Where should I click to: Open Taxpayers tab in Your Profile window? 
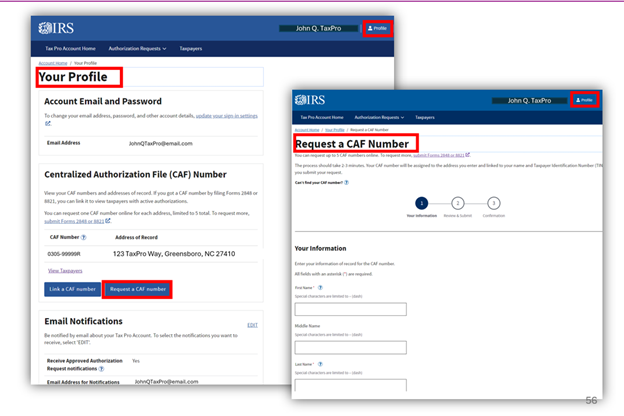tap(191, 49)
